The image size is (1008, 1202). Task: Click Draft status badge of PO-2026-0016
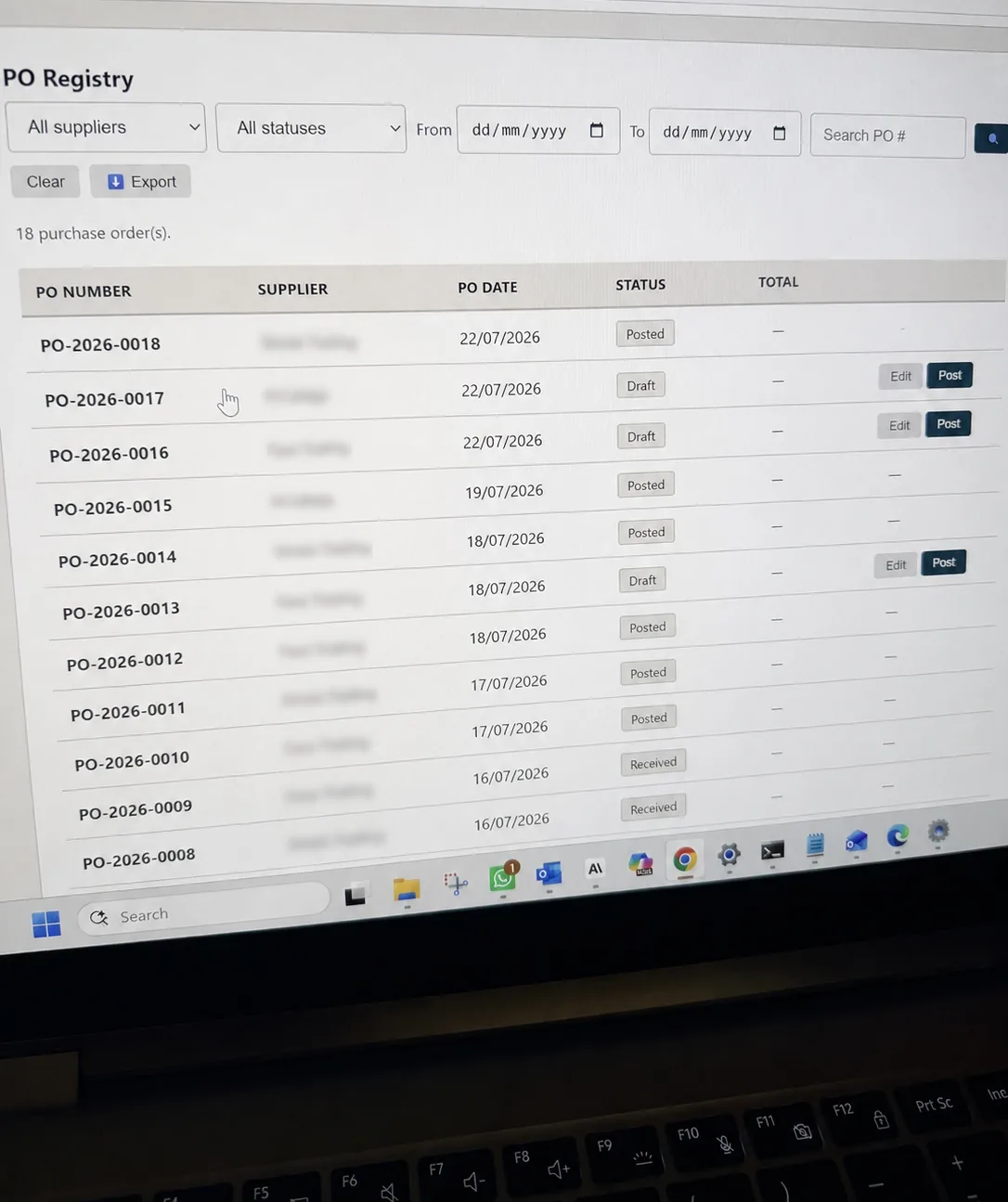coord(641,436)
